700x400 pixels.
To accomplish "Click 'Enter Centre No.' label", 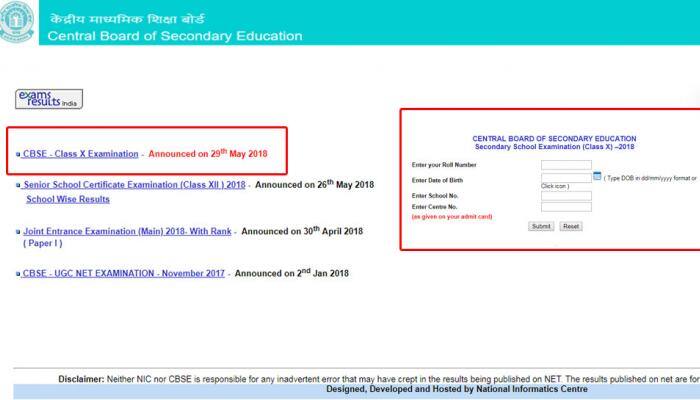I will pyautogui.click(x=434, y=207).
